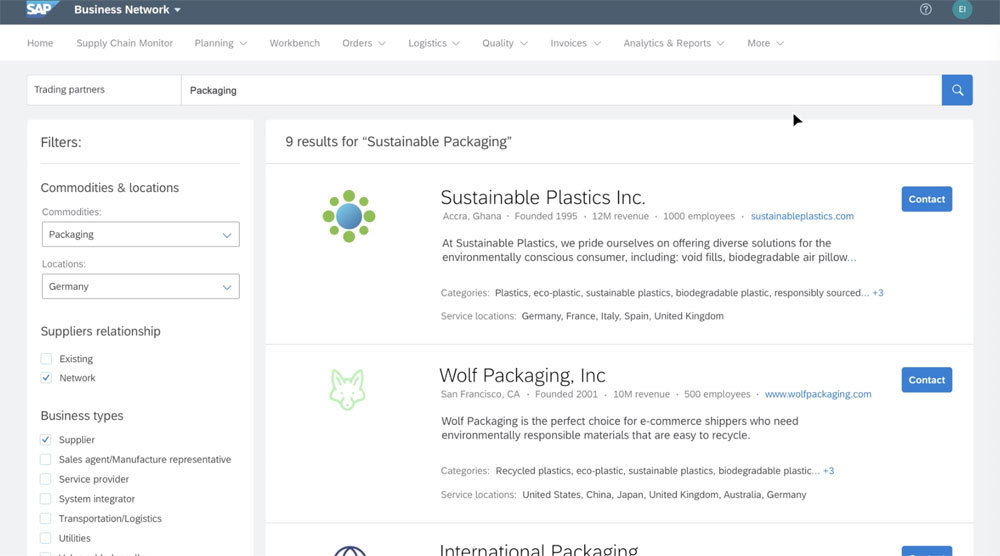Open the help question mark icon
The width and height of the screenshot is (1000, 556).
click(925, 9)
